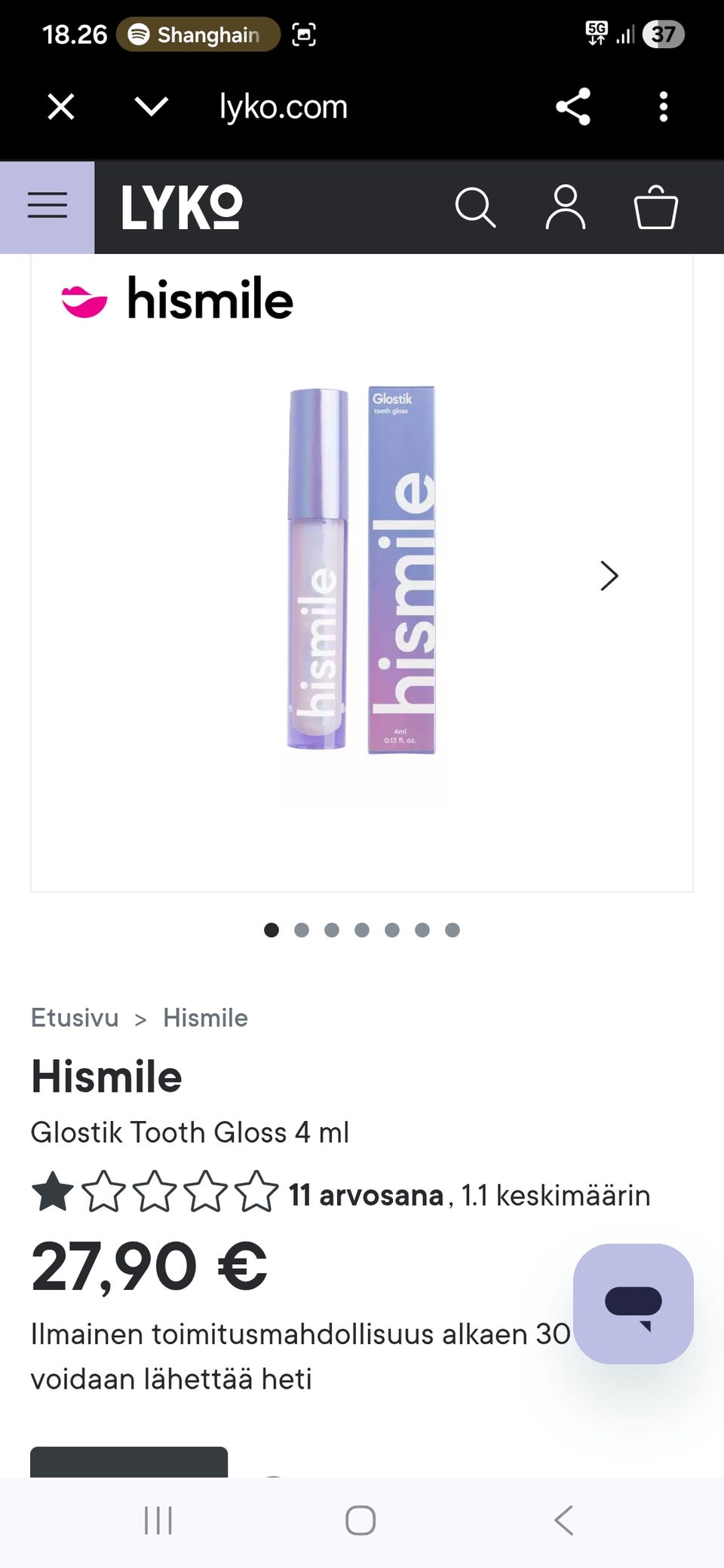Go to Etusivu breadcrumb
Viewport: 724px width, 1568px height.
click(x=75, y=1018)
